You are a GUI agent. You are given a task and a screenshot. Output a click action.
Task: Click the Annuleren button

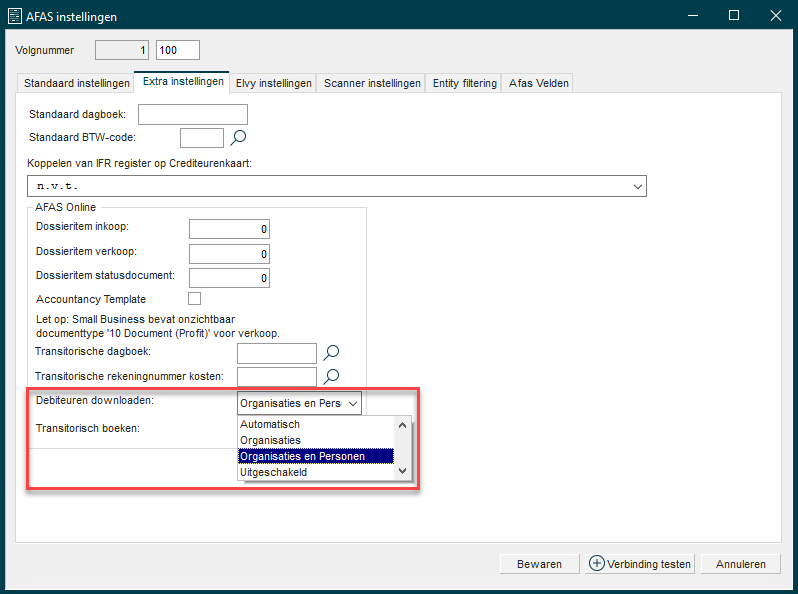[740, 564]
